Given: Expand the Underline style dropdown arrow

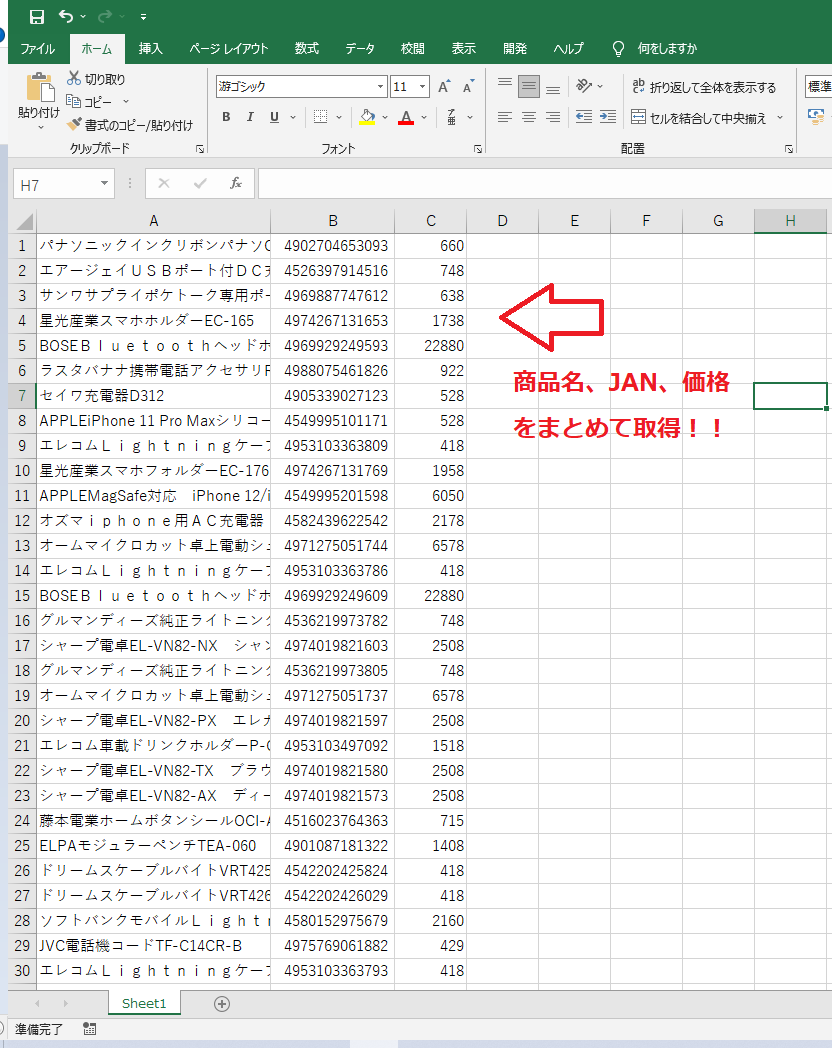Looking at the screenshot, I should click(x=293, y=118).
